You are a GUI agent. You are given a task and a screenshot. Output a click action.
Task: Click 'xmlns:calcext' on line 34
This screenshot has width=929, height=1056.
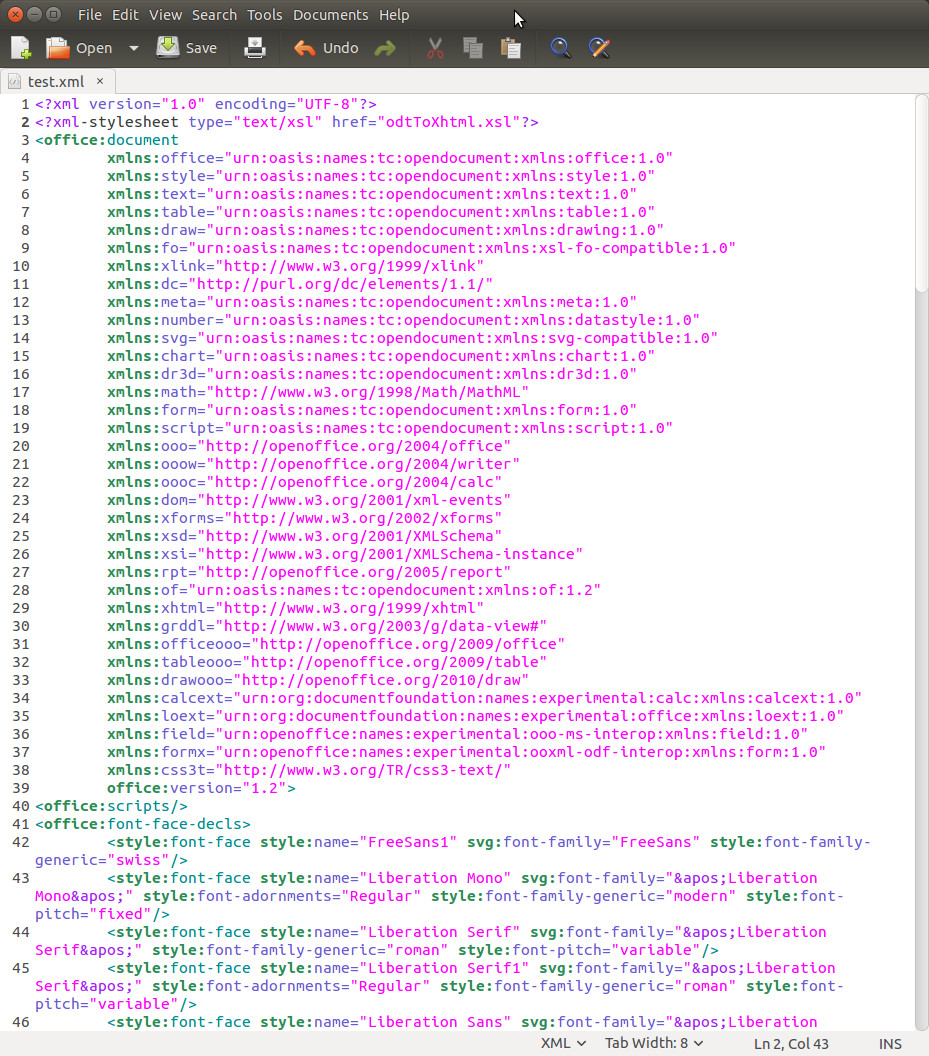click(x=165, y=698)
